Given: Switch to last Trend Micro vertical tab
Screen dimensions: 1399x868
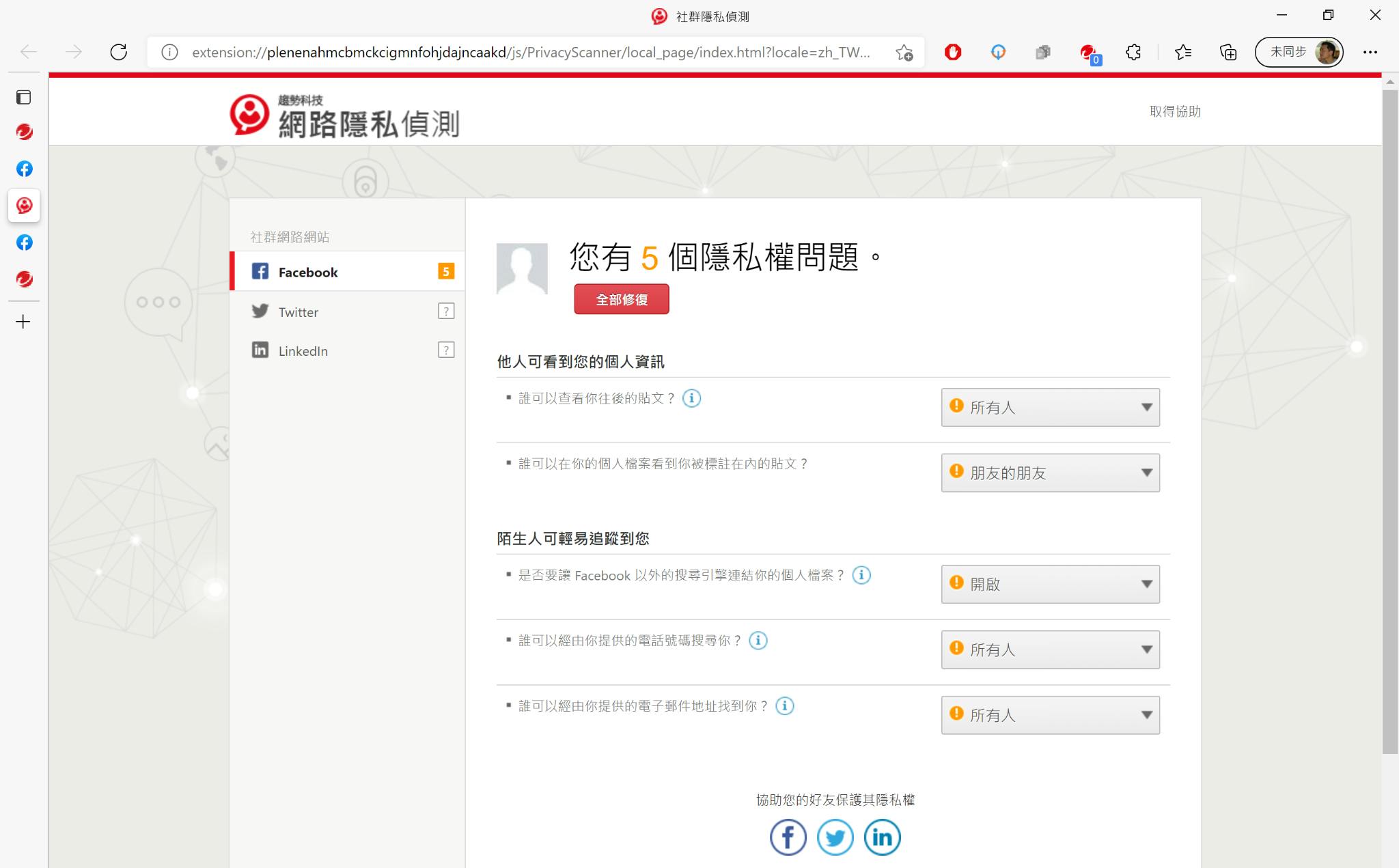Looking at the screenshot, I should [x=25, y=279].
